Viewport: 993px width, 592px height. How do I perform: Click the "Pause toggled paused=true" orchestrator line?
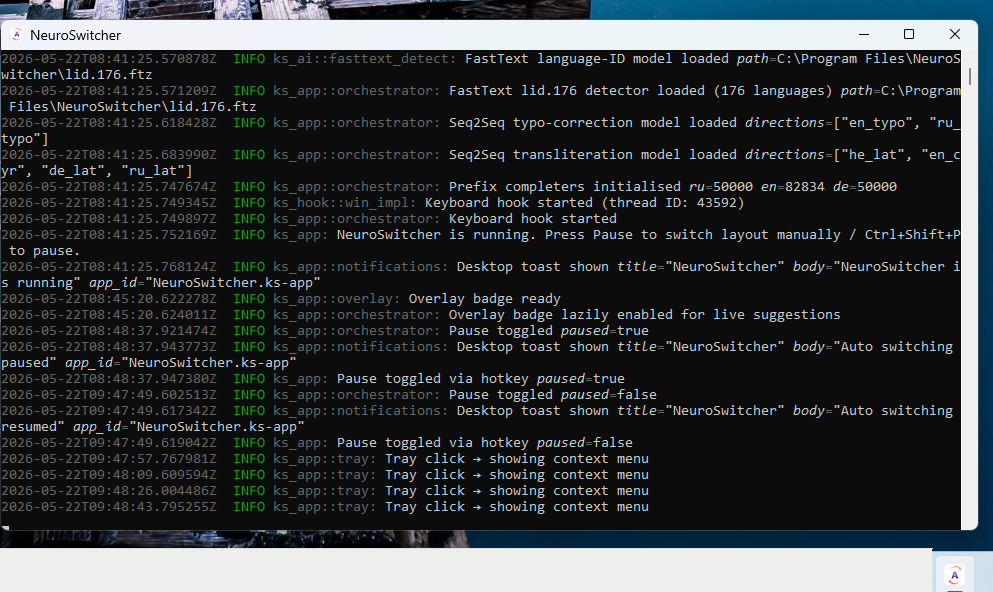[325, 331]
